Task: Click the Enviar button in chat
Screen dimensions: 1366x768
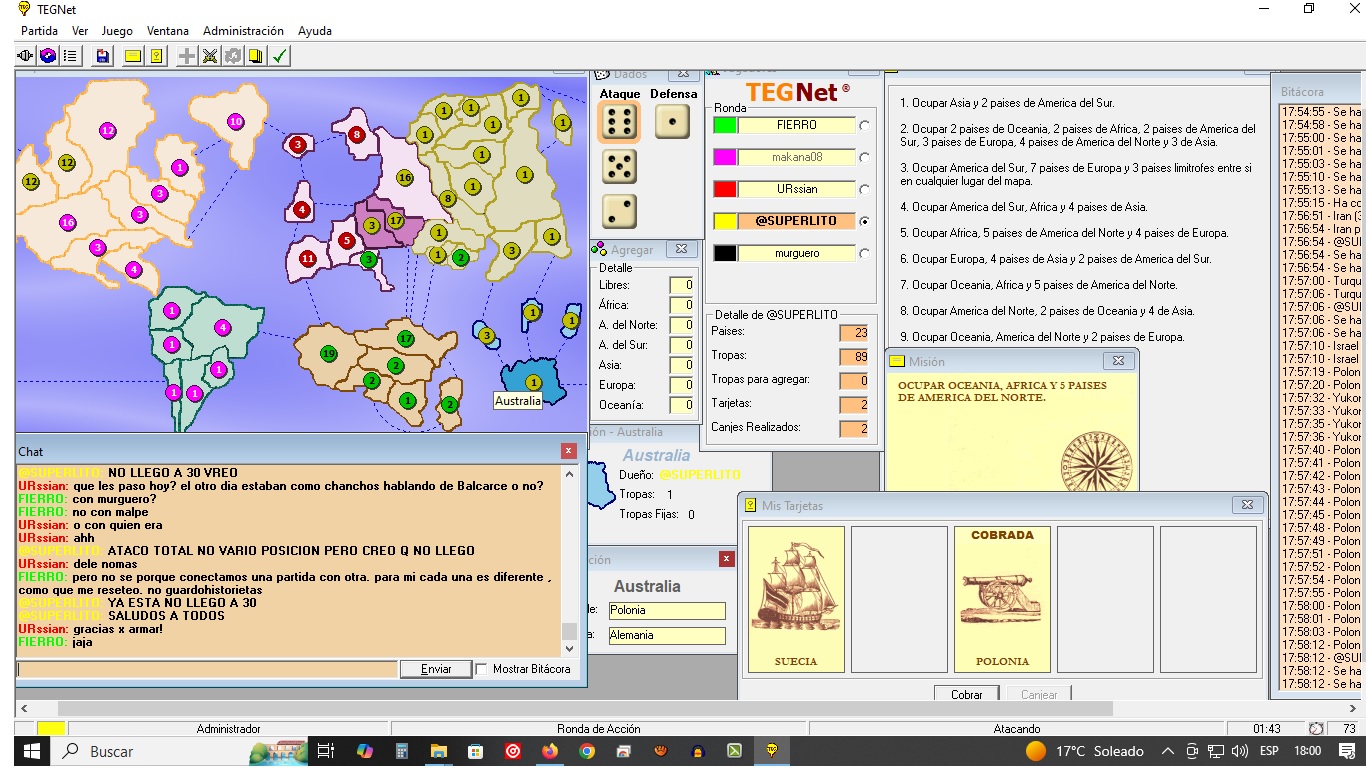Action: click(436, 669)
